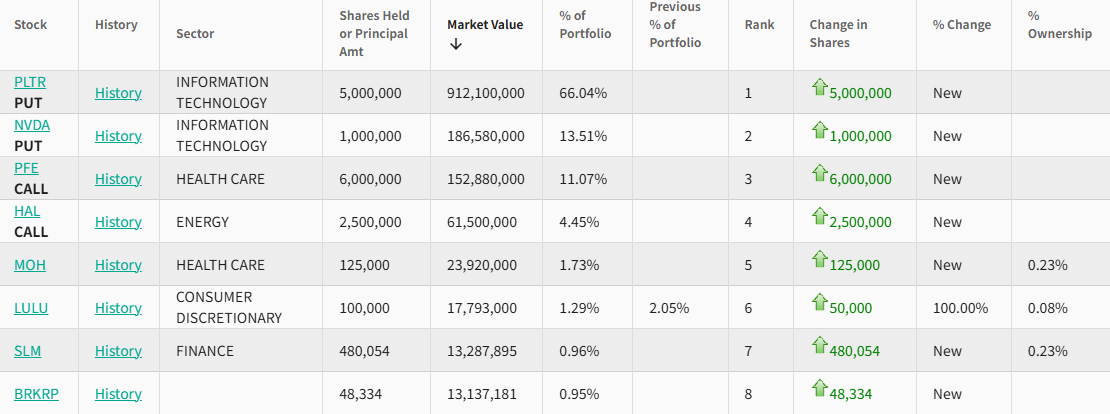Click the green up arrow in LULU row
The width and height of the screenshot is (1110, 414).
click(x=819, y=303)
